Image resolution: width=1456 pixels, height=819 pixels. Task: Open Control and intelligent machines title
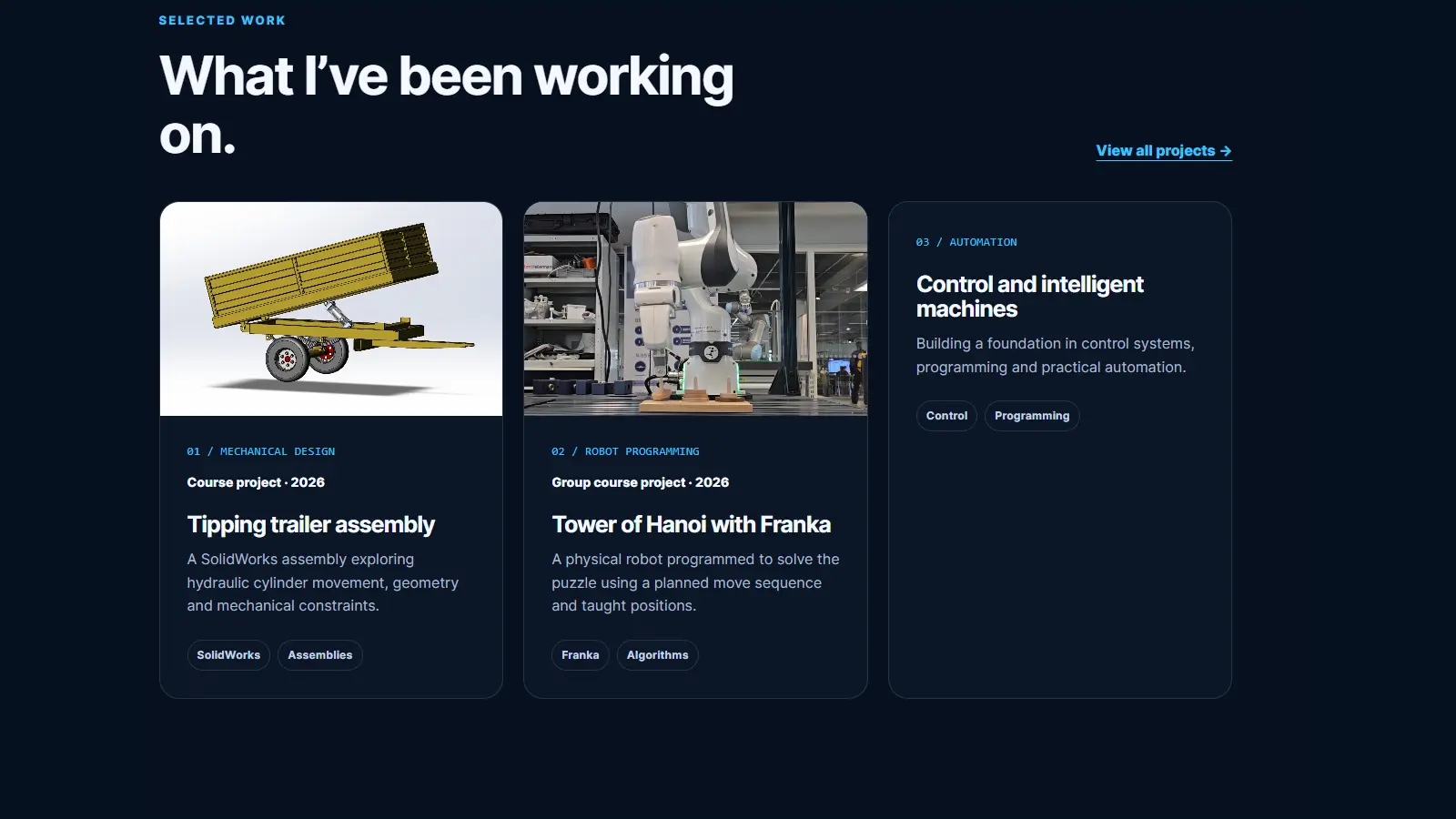pos(1029,297)
